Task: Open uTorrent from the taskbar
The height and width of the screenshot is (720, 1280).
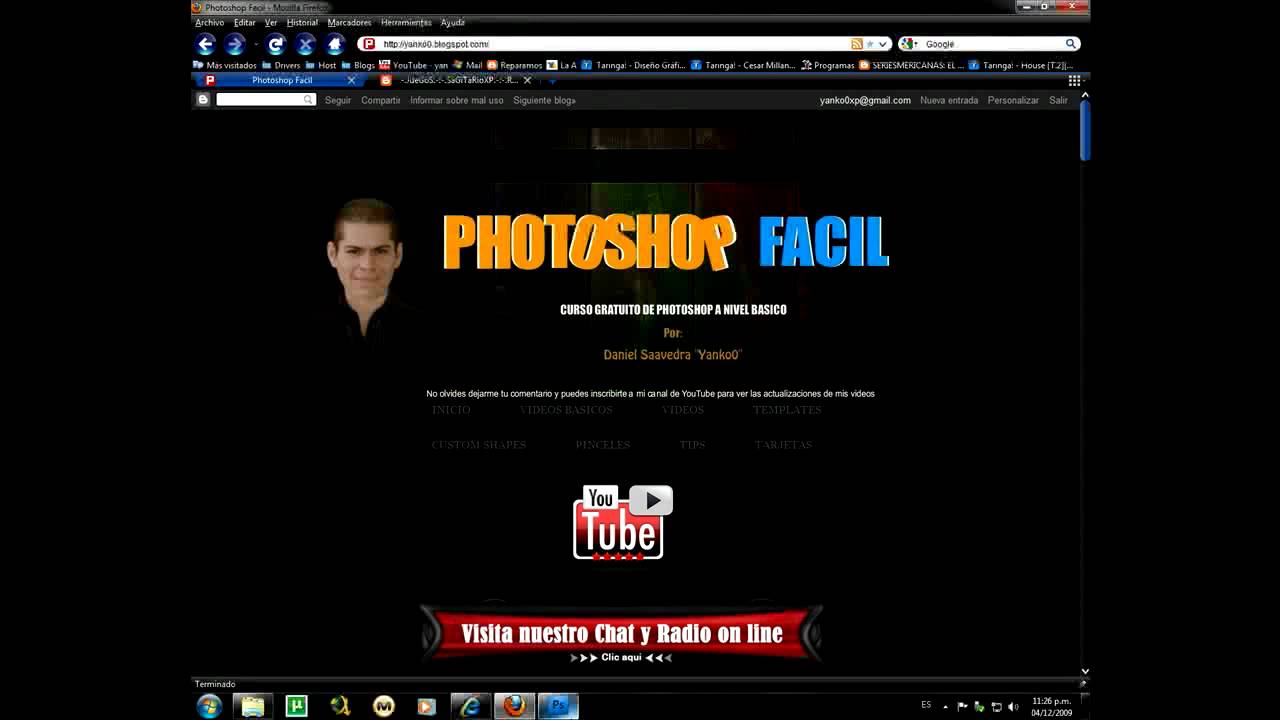Action: coord(297,706)
